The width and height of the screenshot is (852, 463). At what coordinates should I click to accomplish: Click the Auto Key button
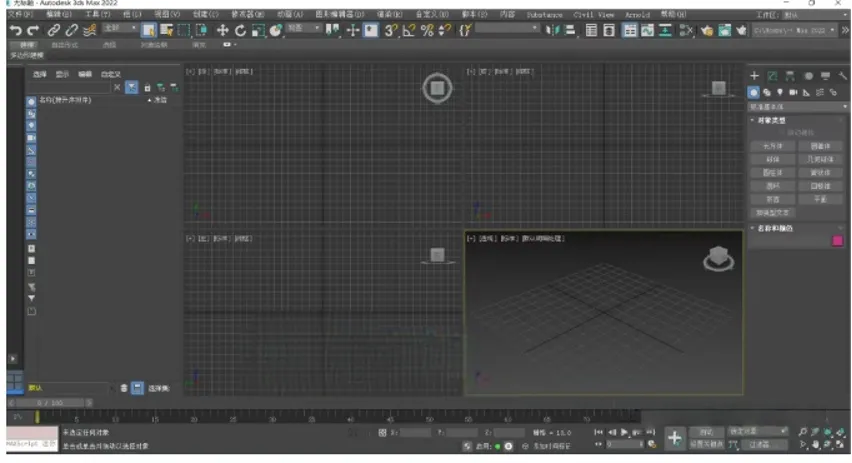pos(706,432)
